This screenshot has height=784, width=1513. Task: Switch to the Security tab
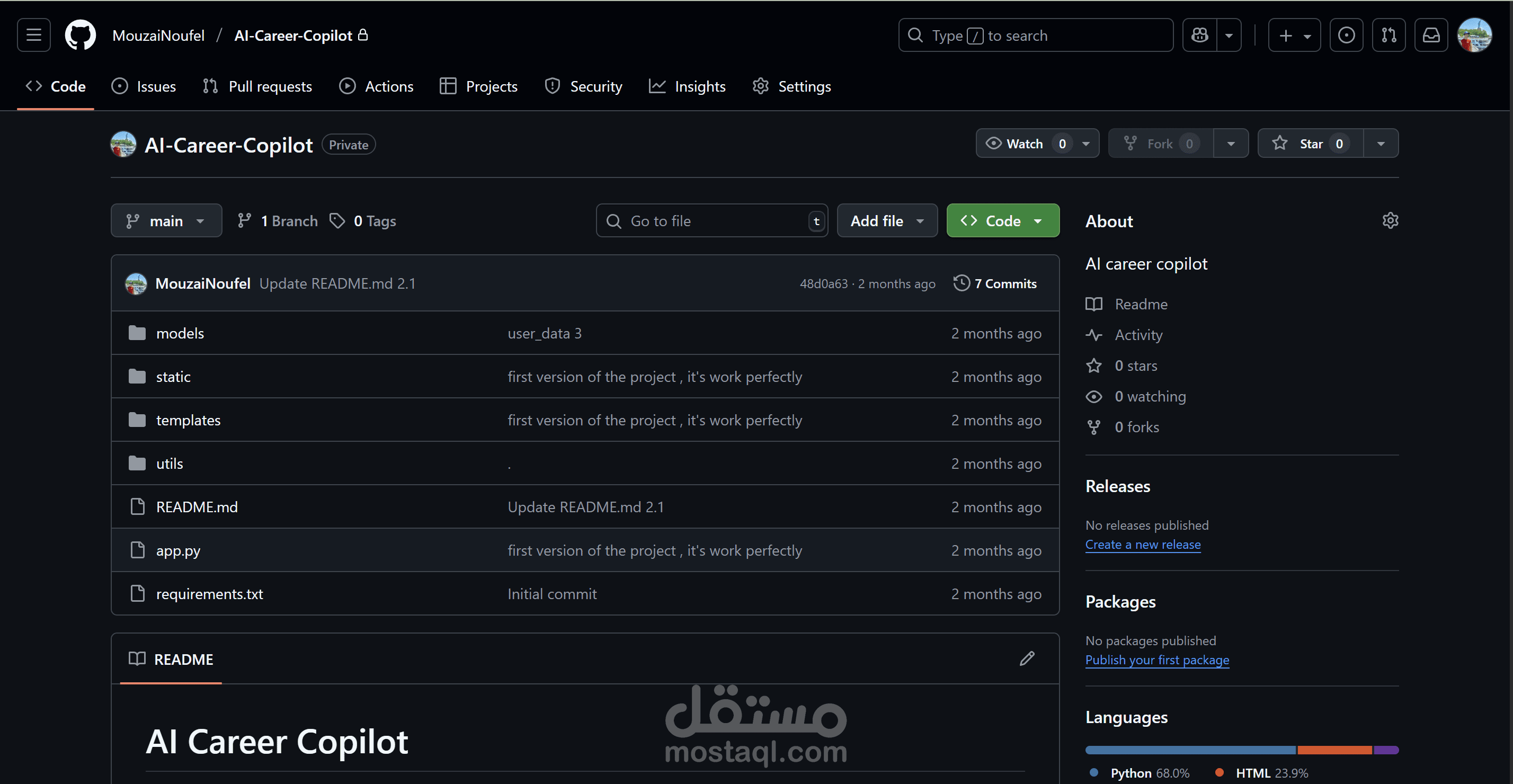(x=583, y=86)
